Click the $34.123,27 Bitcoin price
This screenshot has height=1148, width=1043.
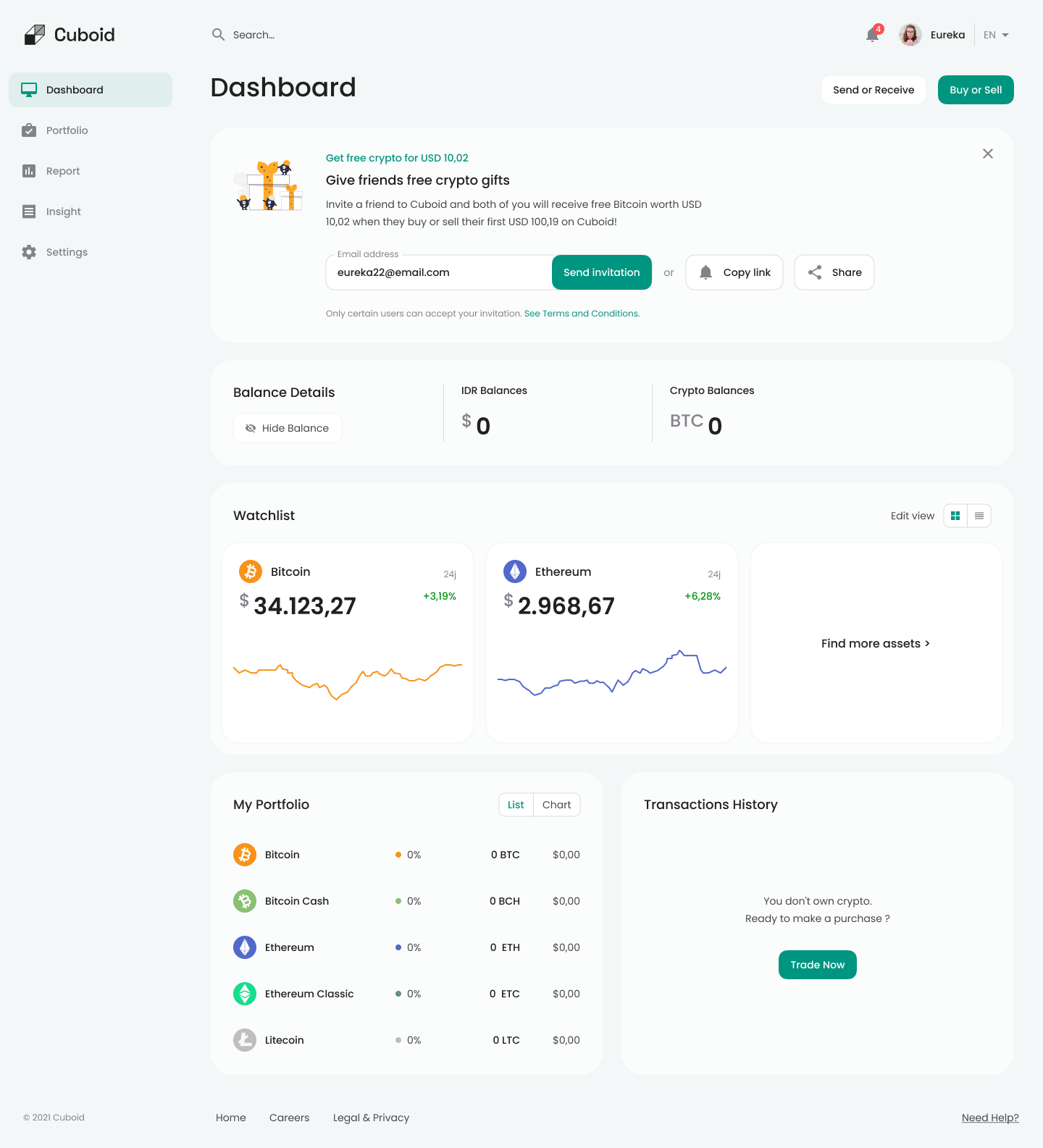coord(298,606)
